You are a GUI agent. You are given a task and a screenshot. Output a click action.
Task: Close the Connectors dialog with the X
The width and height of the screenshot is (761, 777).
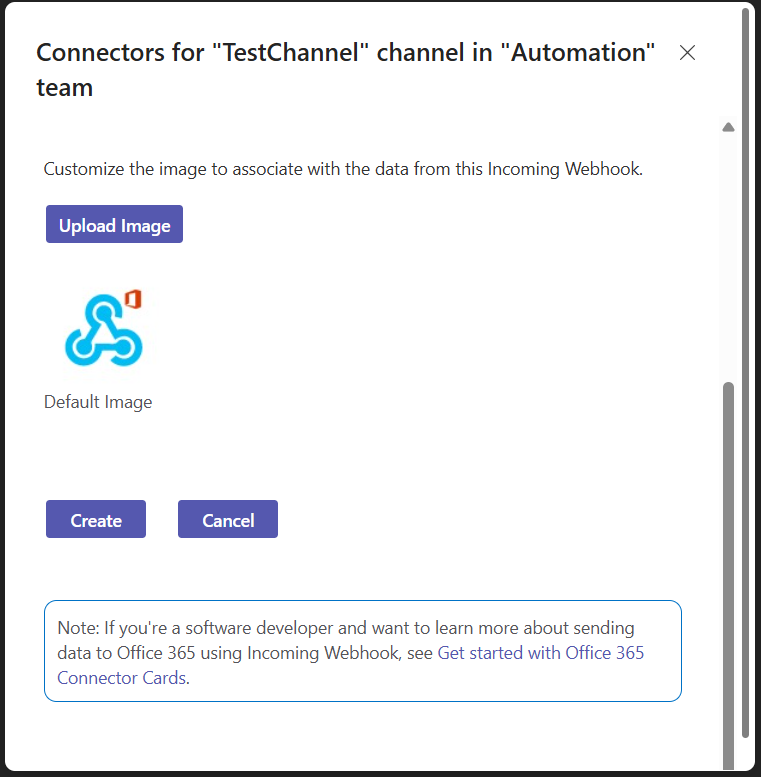[687, 53]
